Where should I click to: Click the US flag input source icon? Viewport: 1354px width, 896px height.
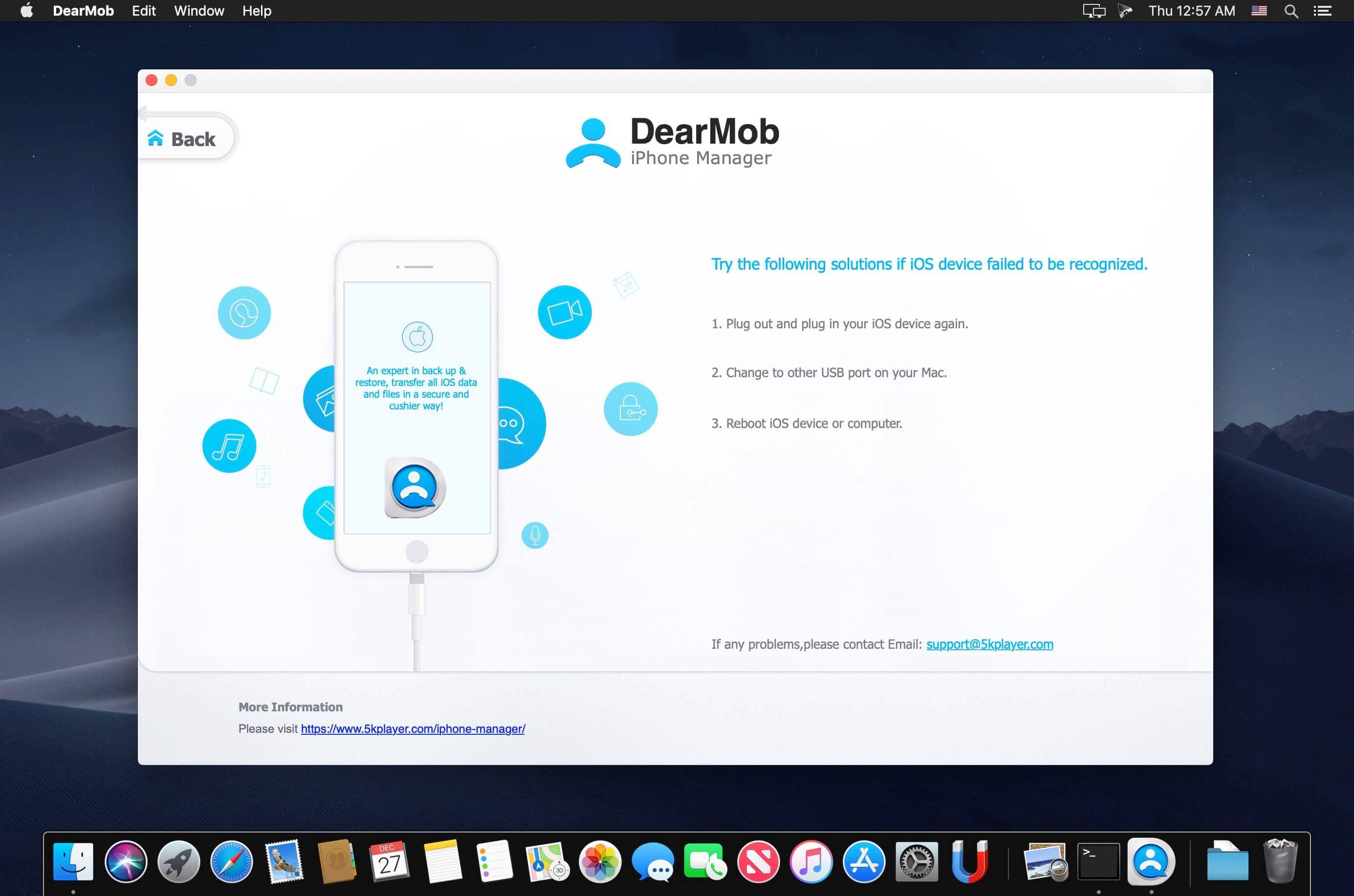point(1259,11)
